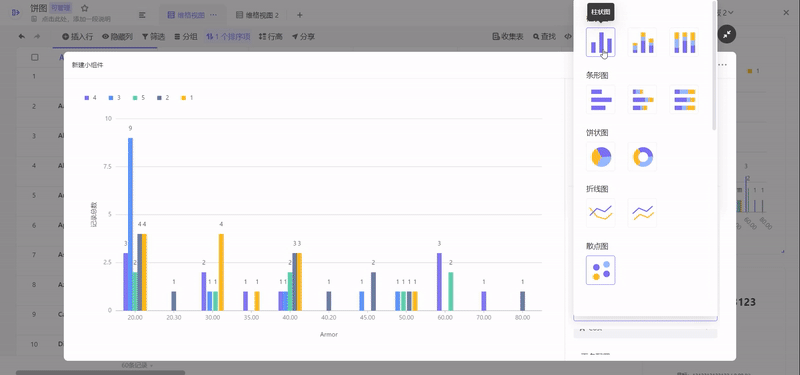Toggle legend series 4 visibility
The height and width of the screenshot is (375, 800).
90,97
